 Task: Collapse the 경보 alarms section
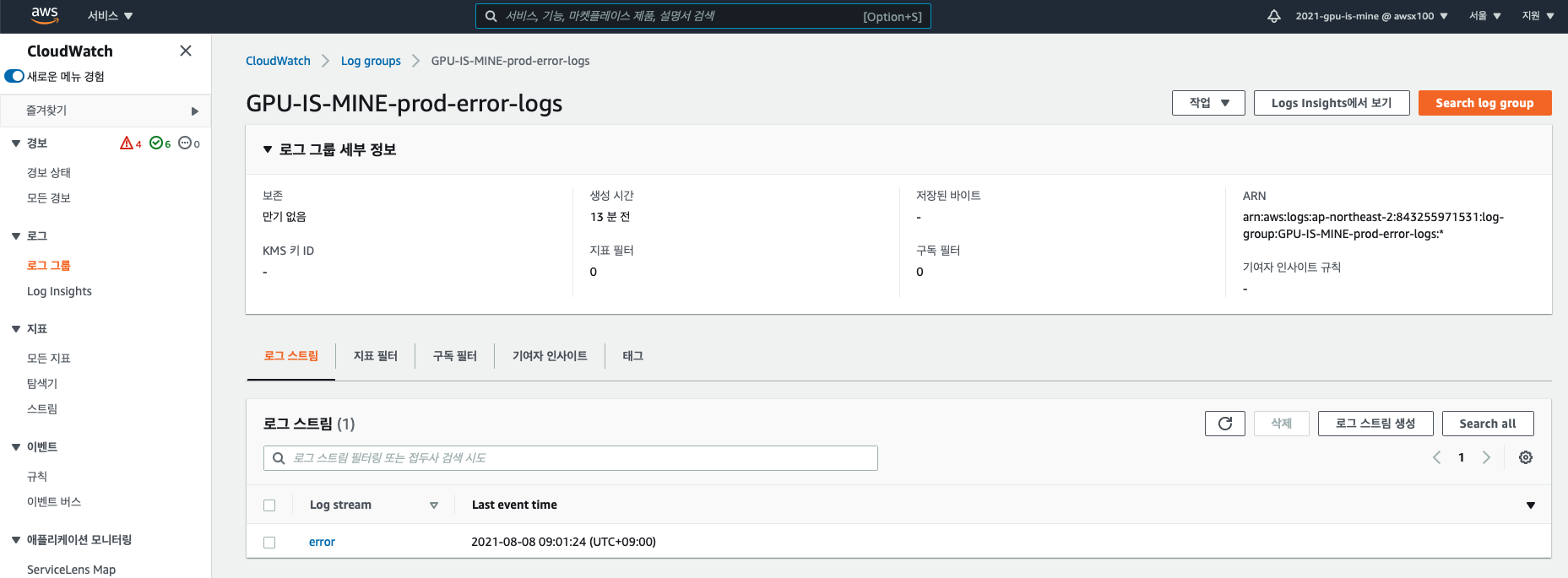click(x=16, y=143)
